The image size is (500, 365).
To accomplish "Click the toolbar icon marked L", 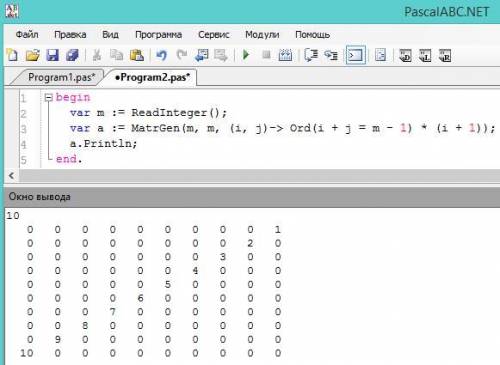I will 425,55.
